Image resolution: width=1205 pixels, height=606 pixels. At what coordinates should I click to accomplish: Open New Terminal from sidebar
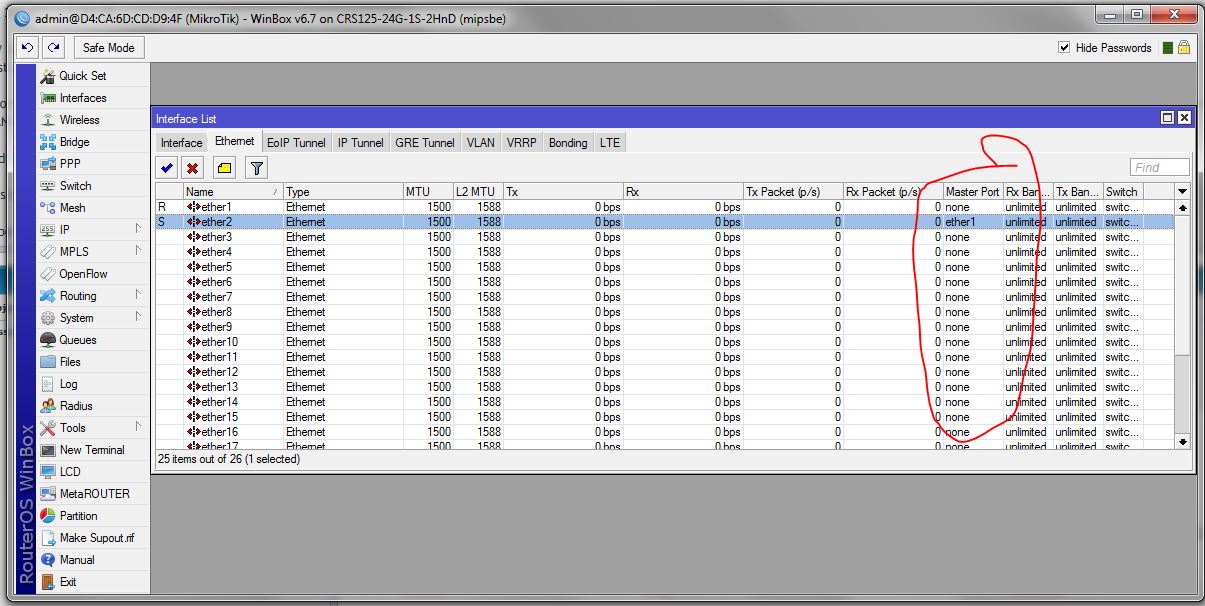point(93,450)
